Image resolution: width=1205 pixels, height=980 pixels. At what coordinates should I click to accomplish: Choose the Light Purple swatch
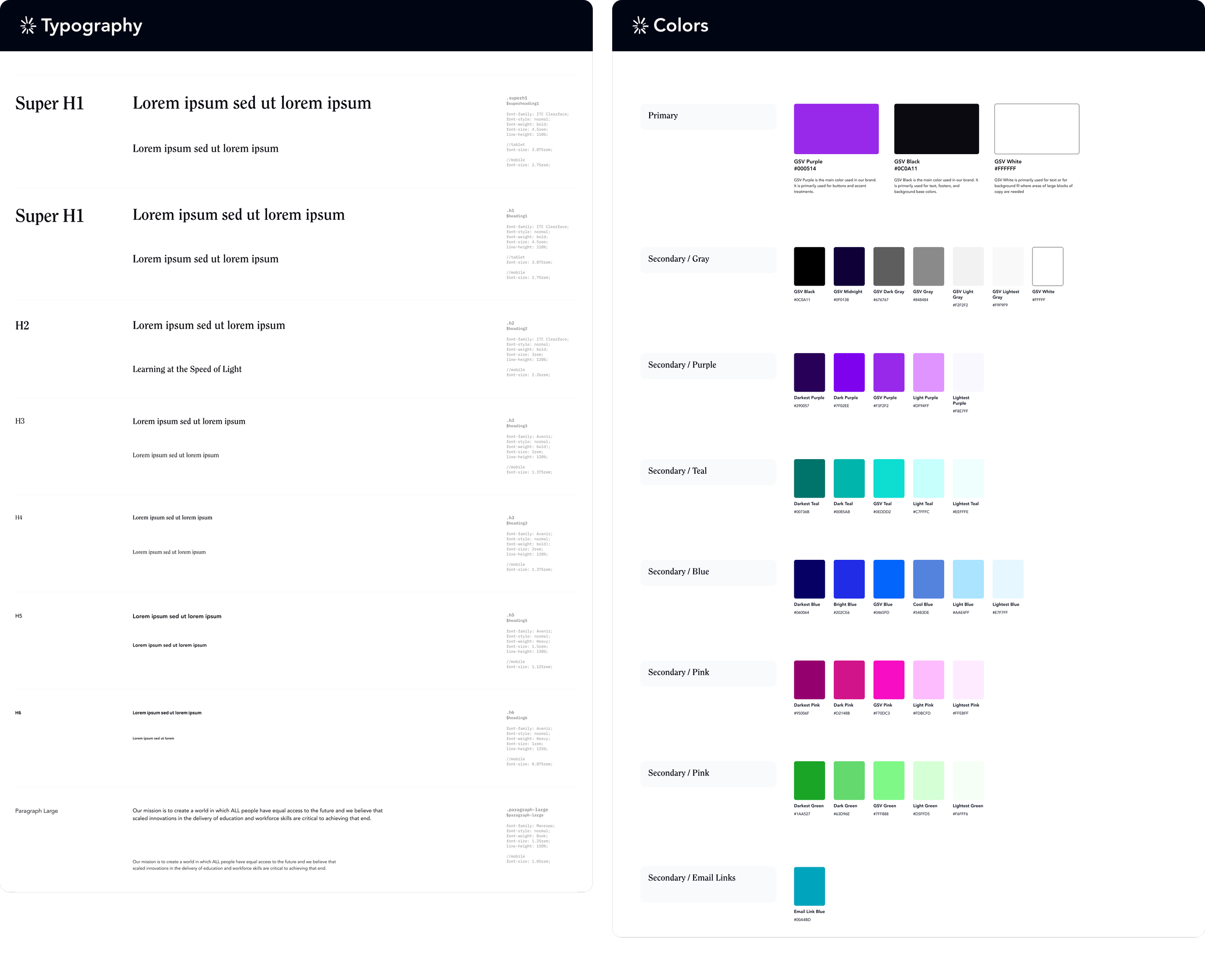[x=928, y=372]
